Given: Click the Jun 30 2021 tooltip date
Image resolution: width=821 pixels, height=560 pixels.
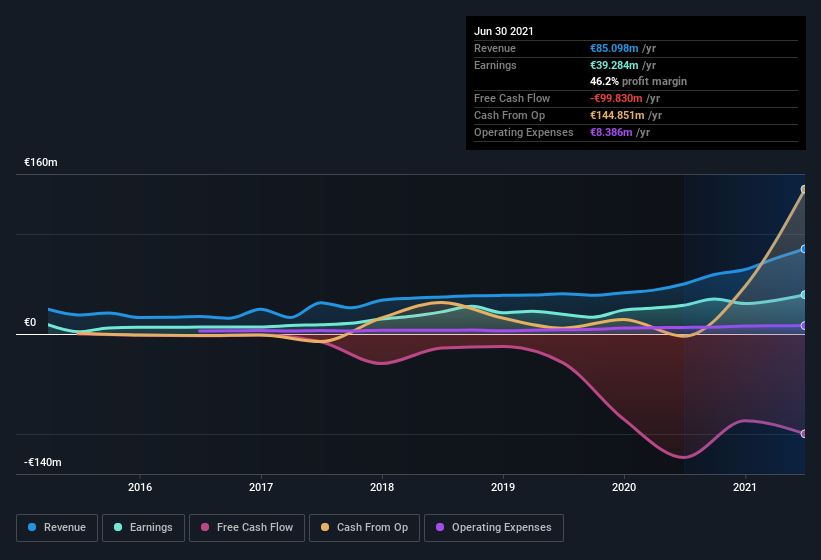Looking at the screenshot, I should point(504,31).
